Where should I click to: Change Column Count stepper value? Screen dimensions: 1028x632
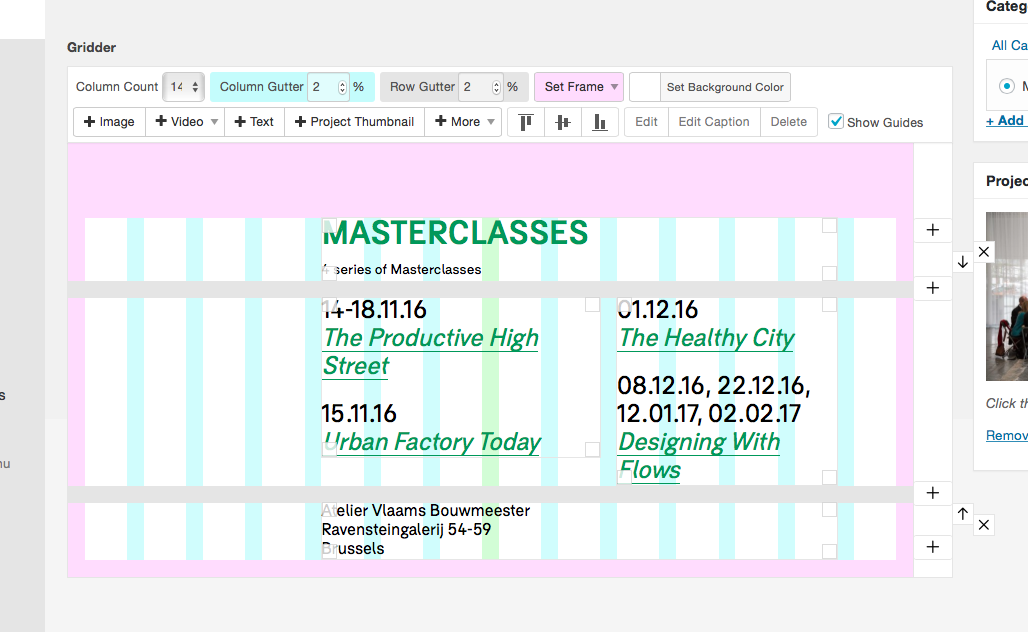[x=196, y=87]
